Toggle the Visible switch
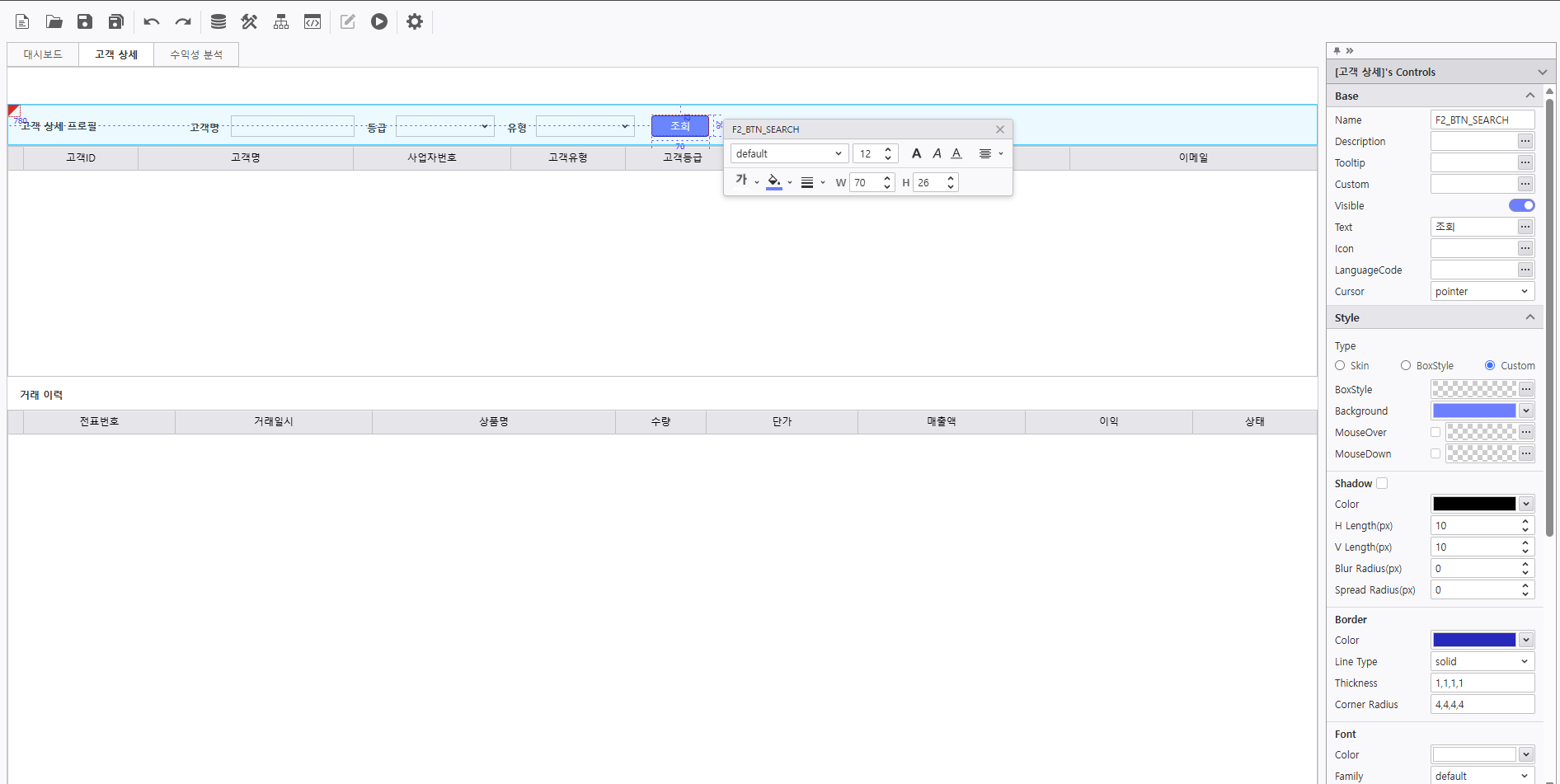 (x=1522, y=205)
